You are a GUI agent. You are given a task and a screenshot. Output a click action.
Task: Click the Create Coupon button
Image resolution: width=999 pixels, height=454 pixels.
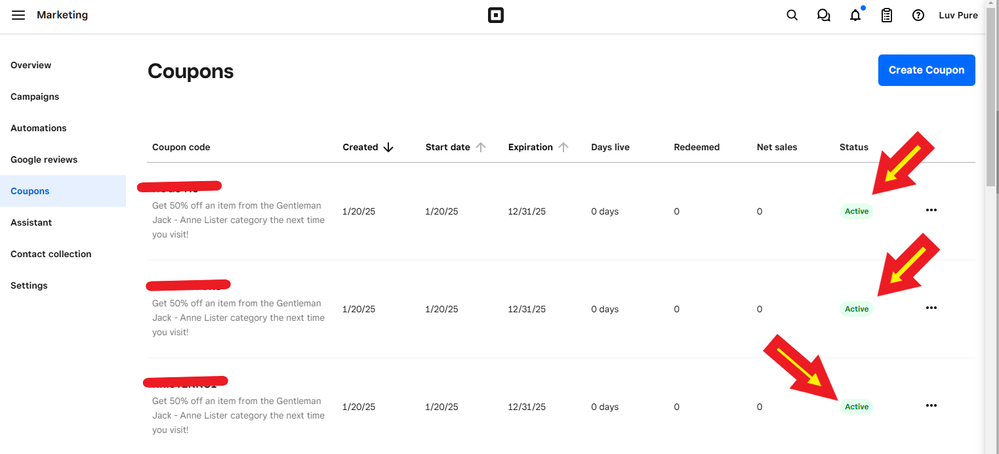(926, 70)
